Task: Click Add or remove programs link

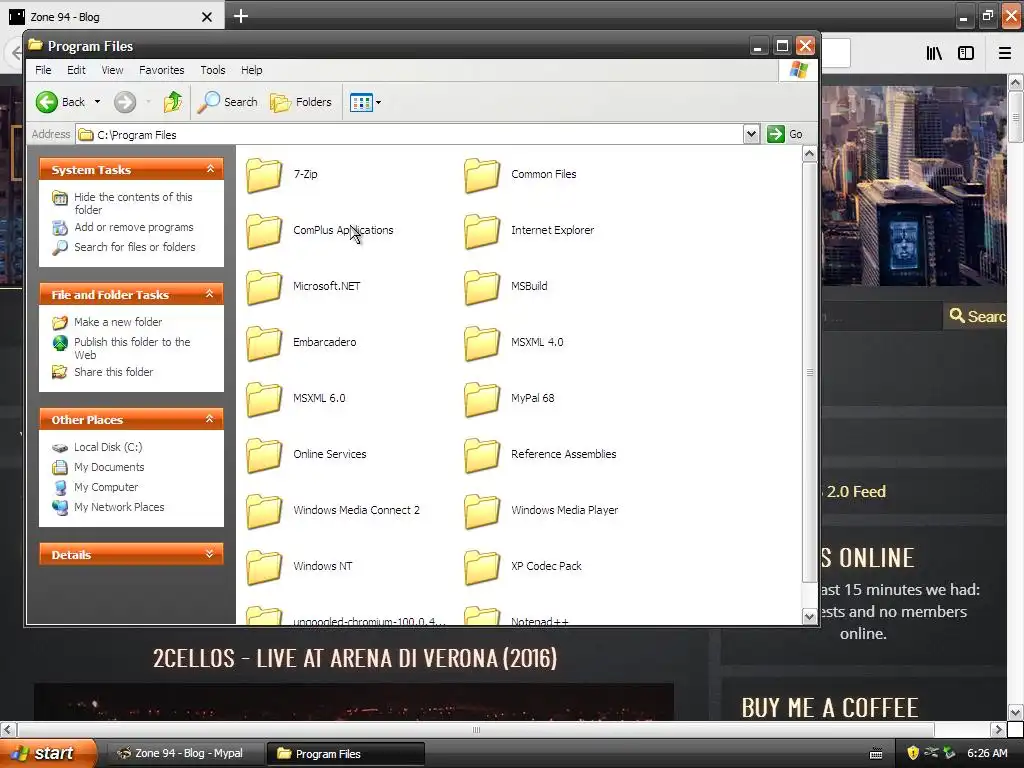Action: pyautogui.click(x=134, y=227)
